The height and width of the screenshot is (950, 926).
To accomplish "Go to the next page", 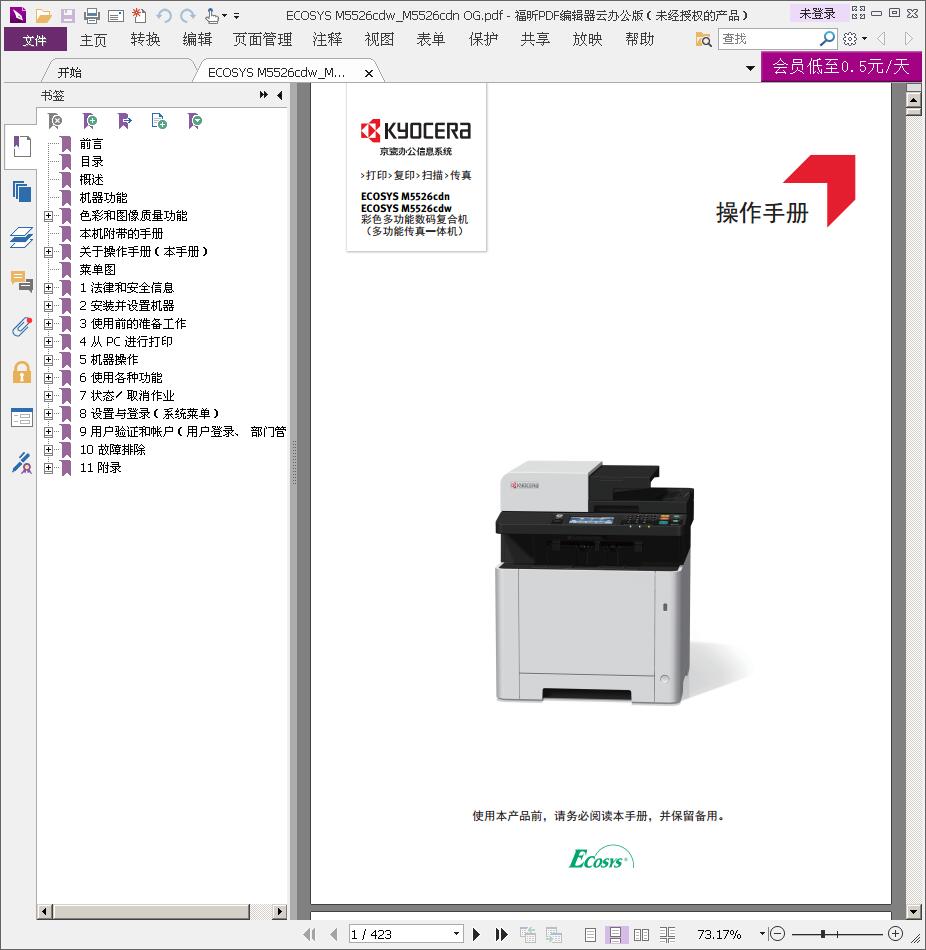I will point(476,934).
